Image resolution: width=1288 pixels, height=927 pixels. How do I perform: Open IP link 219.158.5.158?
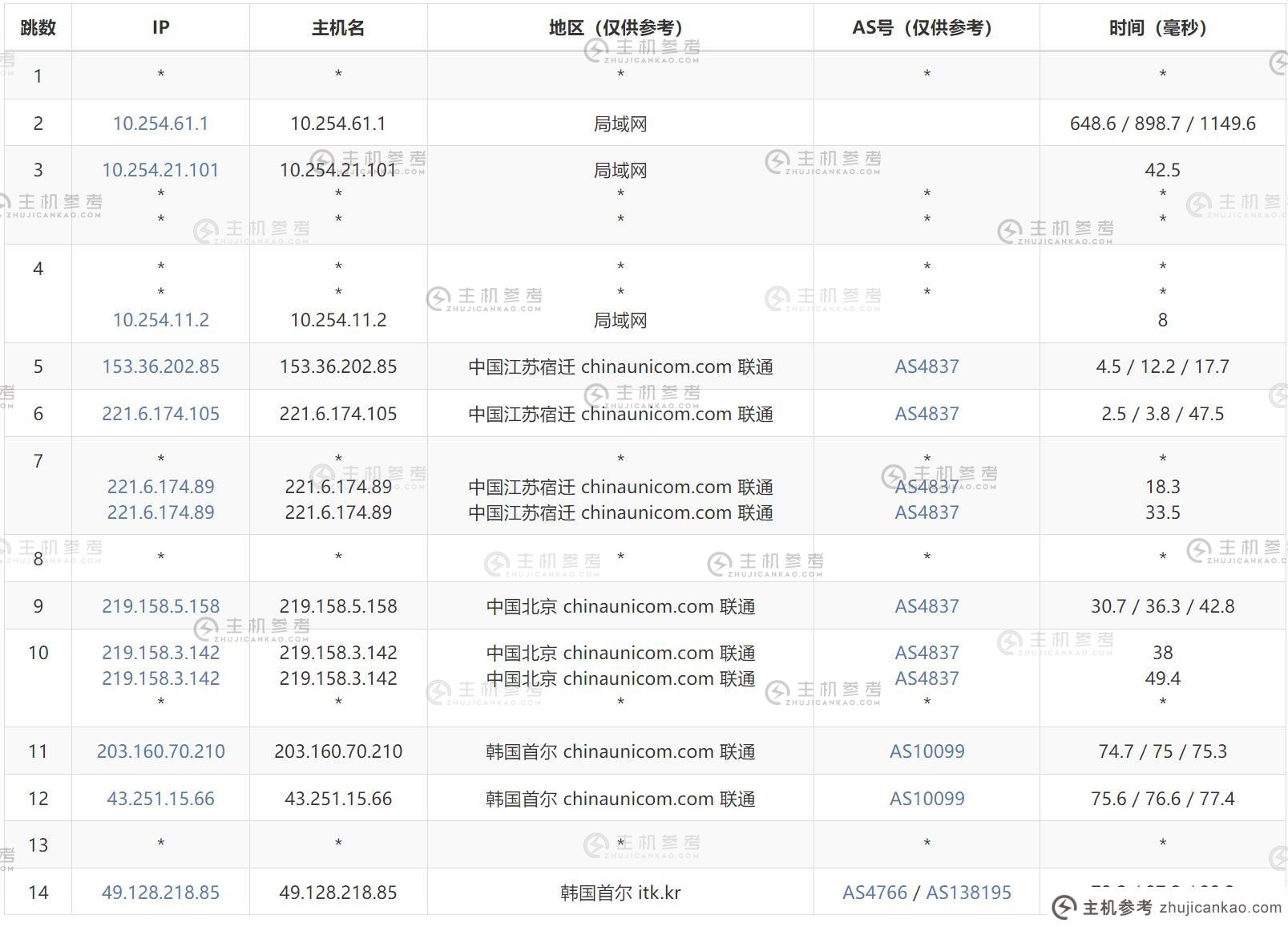pyautogui.click(x=160, y=606)
